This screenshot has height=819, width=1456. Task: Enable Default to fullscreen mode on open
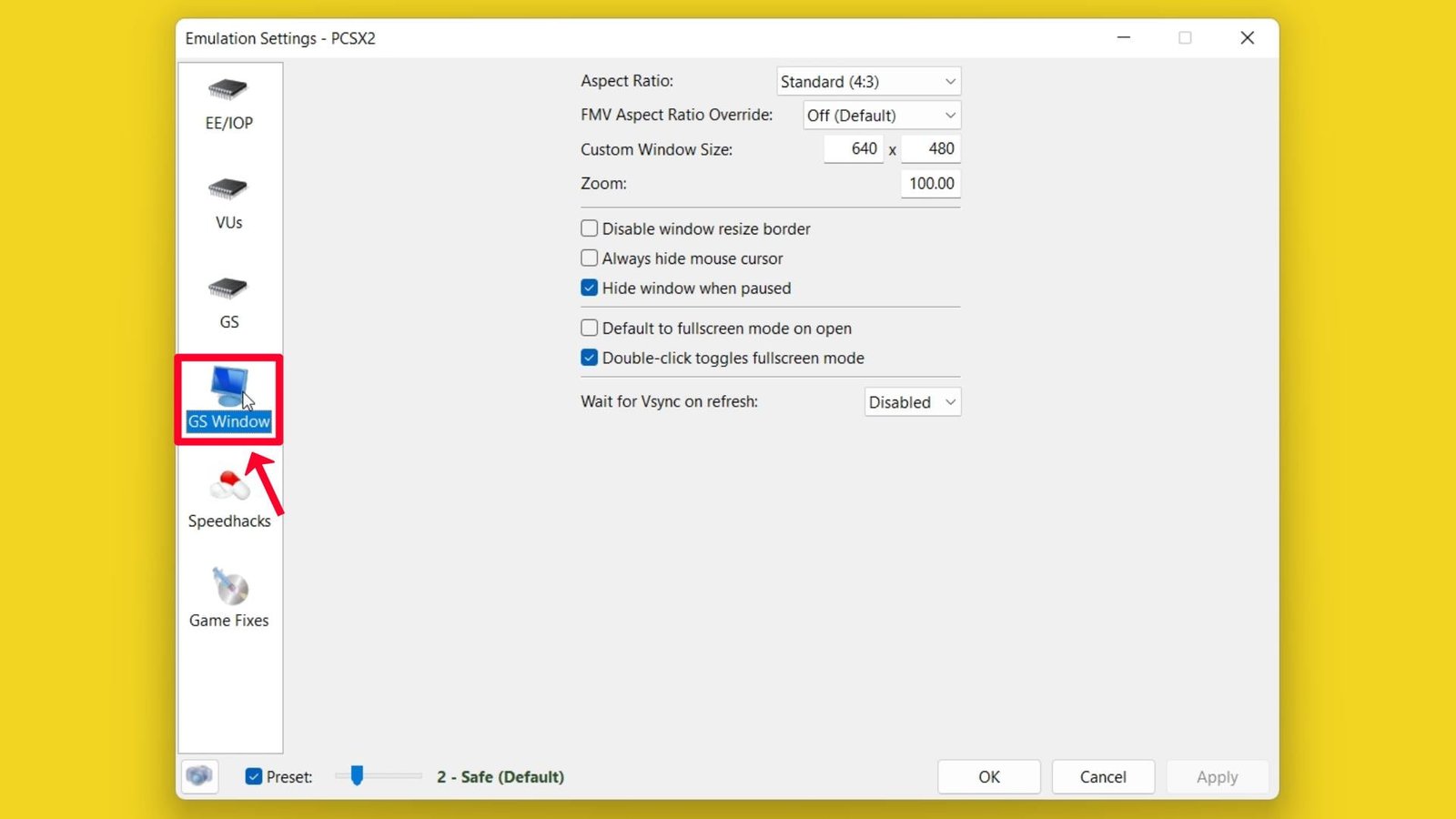click(590, 328)
